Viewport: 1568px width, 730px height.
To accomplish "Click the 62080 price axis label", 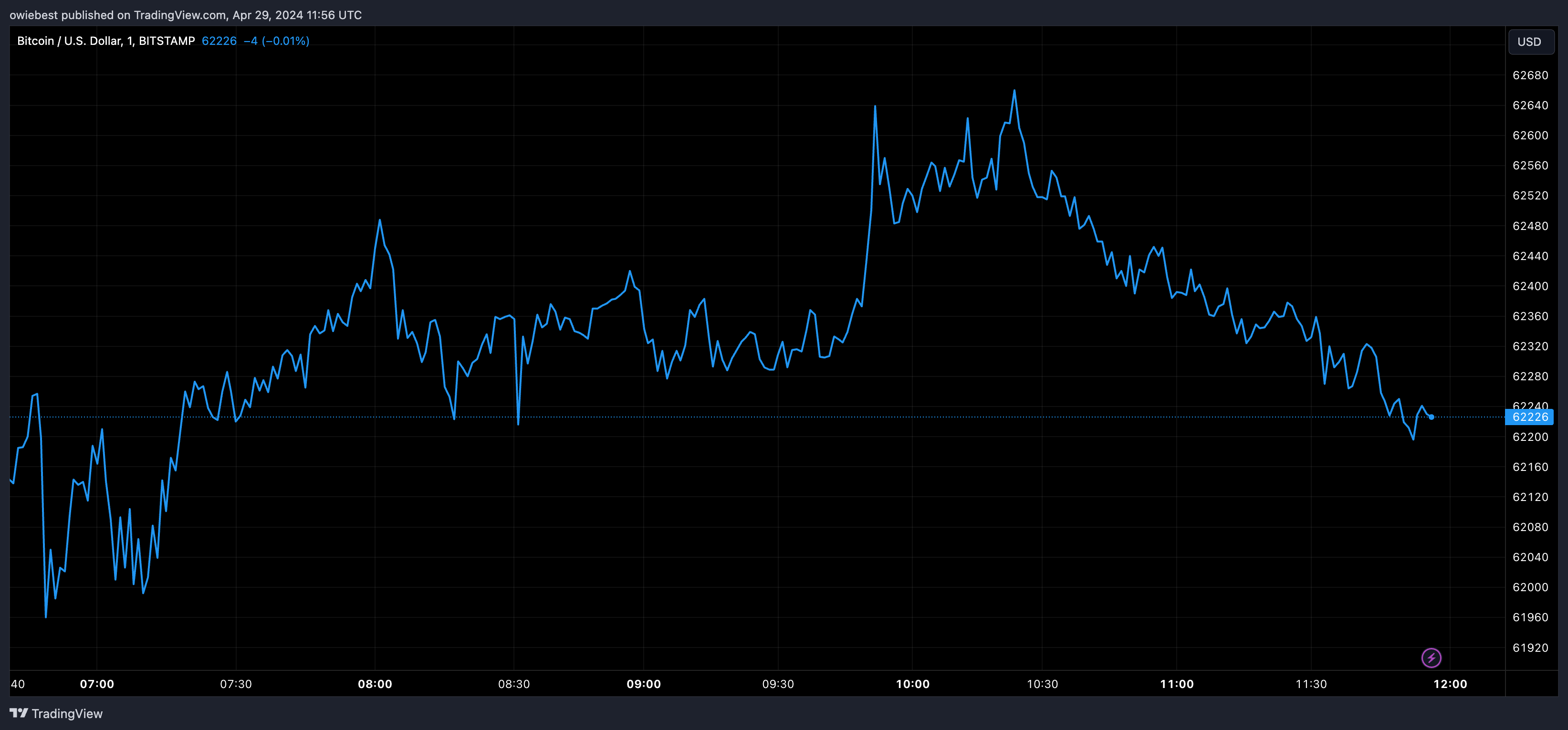I will coord(1530,527).
